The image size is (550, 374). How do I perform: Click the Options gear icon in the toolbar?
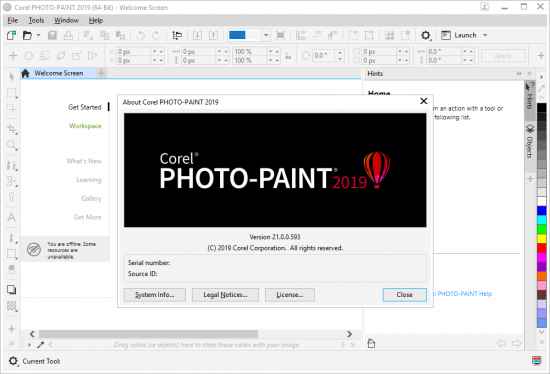425,35
